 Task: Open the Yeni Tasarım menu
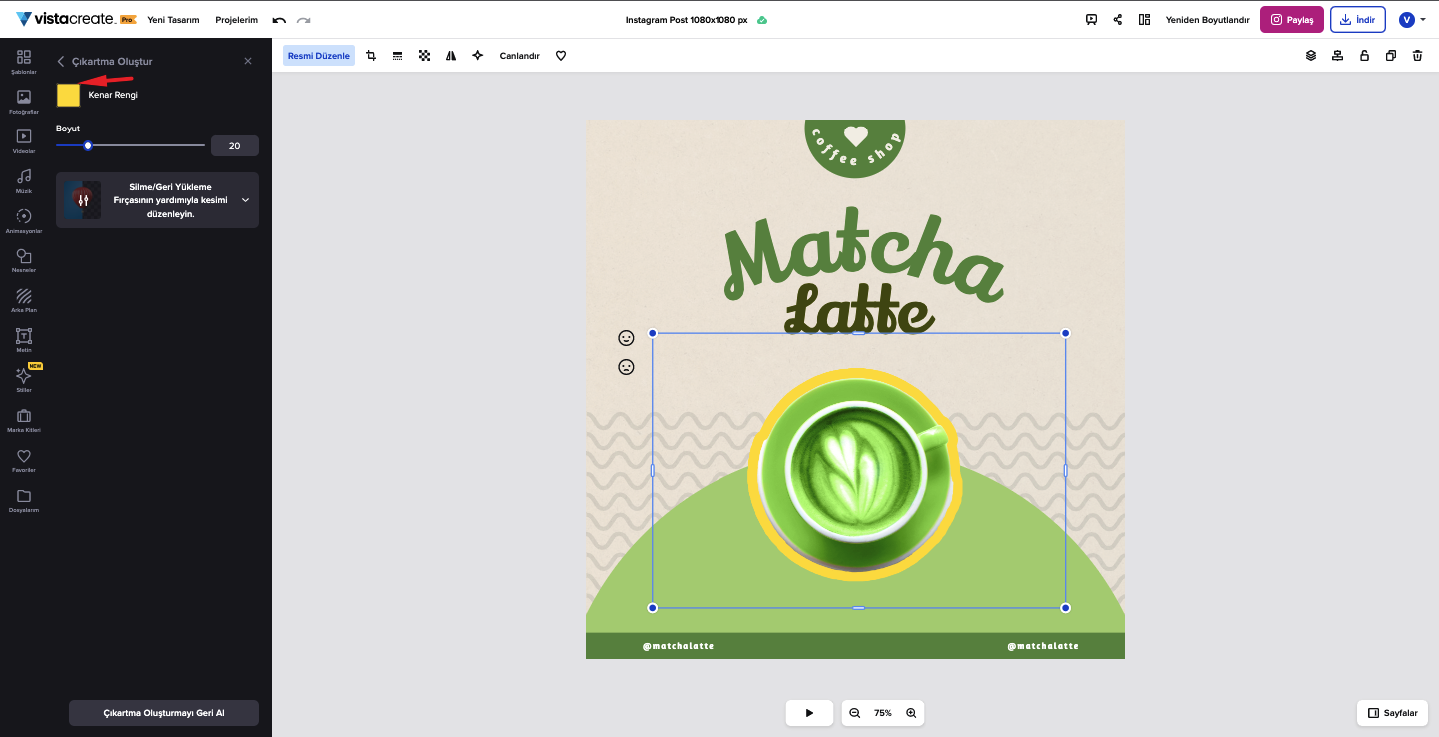coord(173,20)
